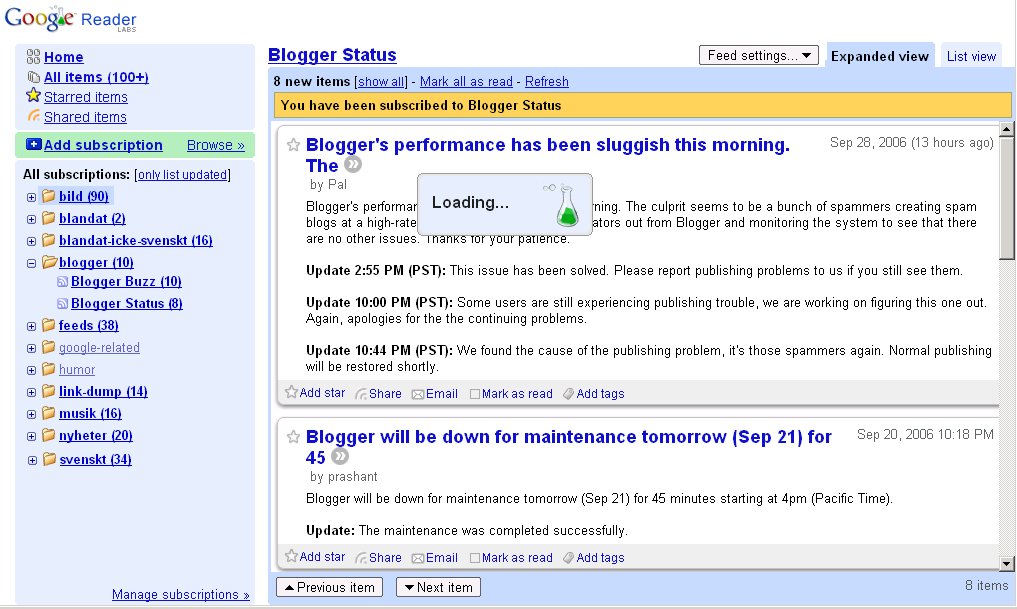
Task: Click the yellow star icon beside Starred items
Action: pyautogui.click(x=34, y=96)
